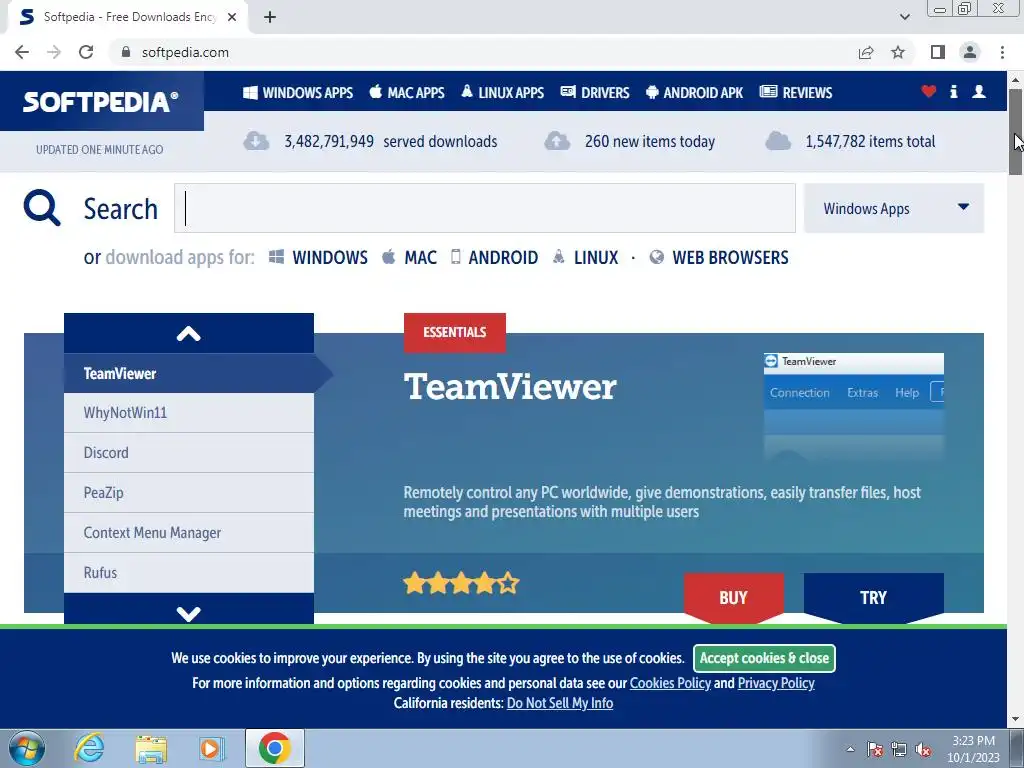Open the red heart favorites icon
The image size is (1024, 768).
(x=929, y=91)
